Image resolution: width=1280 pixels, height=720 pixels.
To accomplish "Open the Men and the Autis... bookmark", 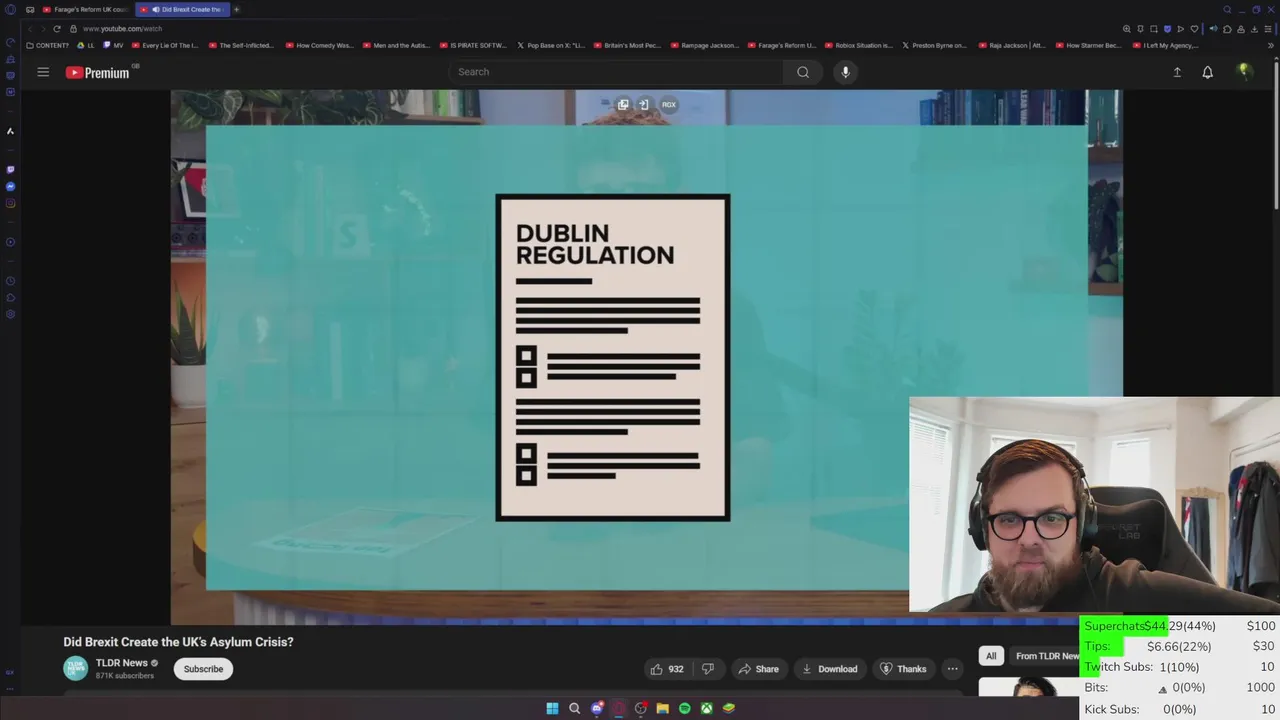I will [x=396, y=45].
